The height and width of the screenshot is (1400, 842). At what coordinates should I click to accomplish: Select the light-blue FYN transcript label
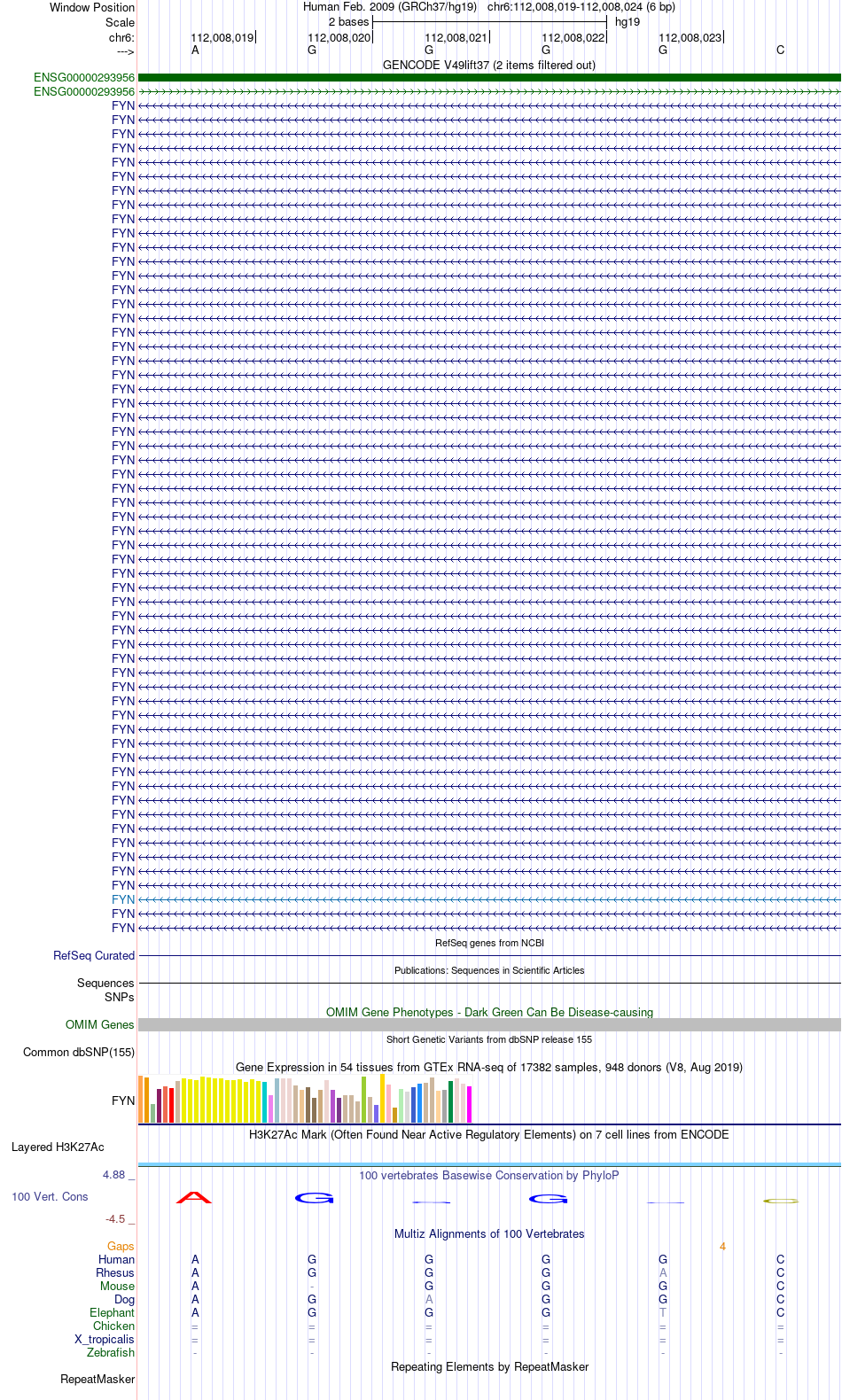(123, 900)
